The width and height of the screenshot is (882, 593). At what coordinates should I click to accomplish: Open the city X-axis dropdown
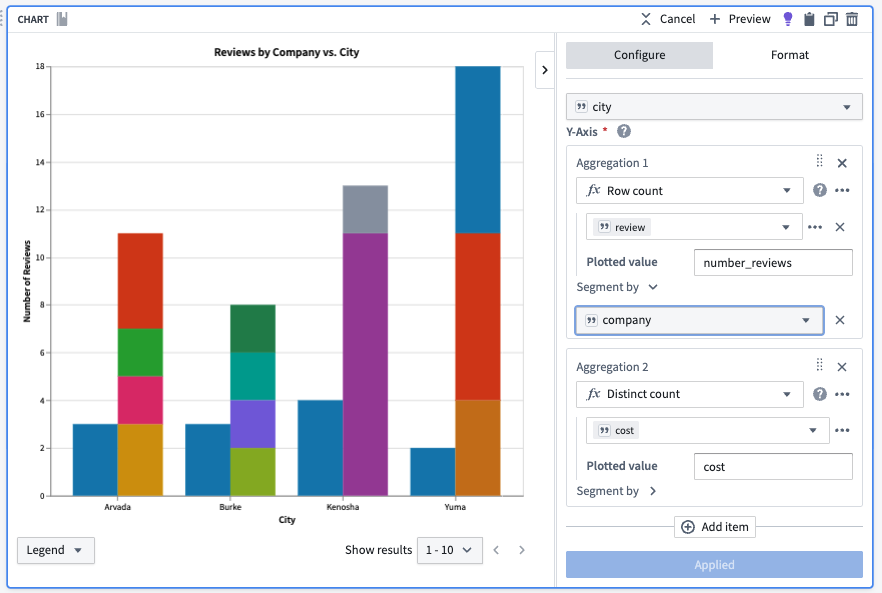point(714,107)
